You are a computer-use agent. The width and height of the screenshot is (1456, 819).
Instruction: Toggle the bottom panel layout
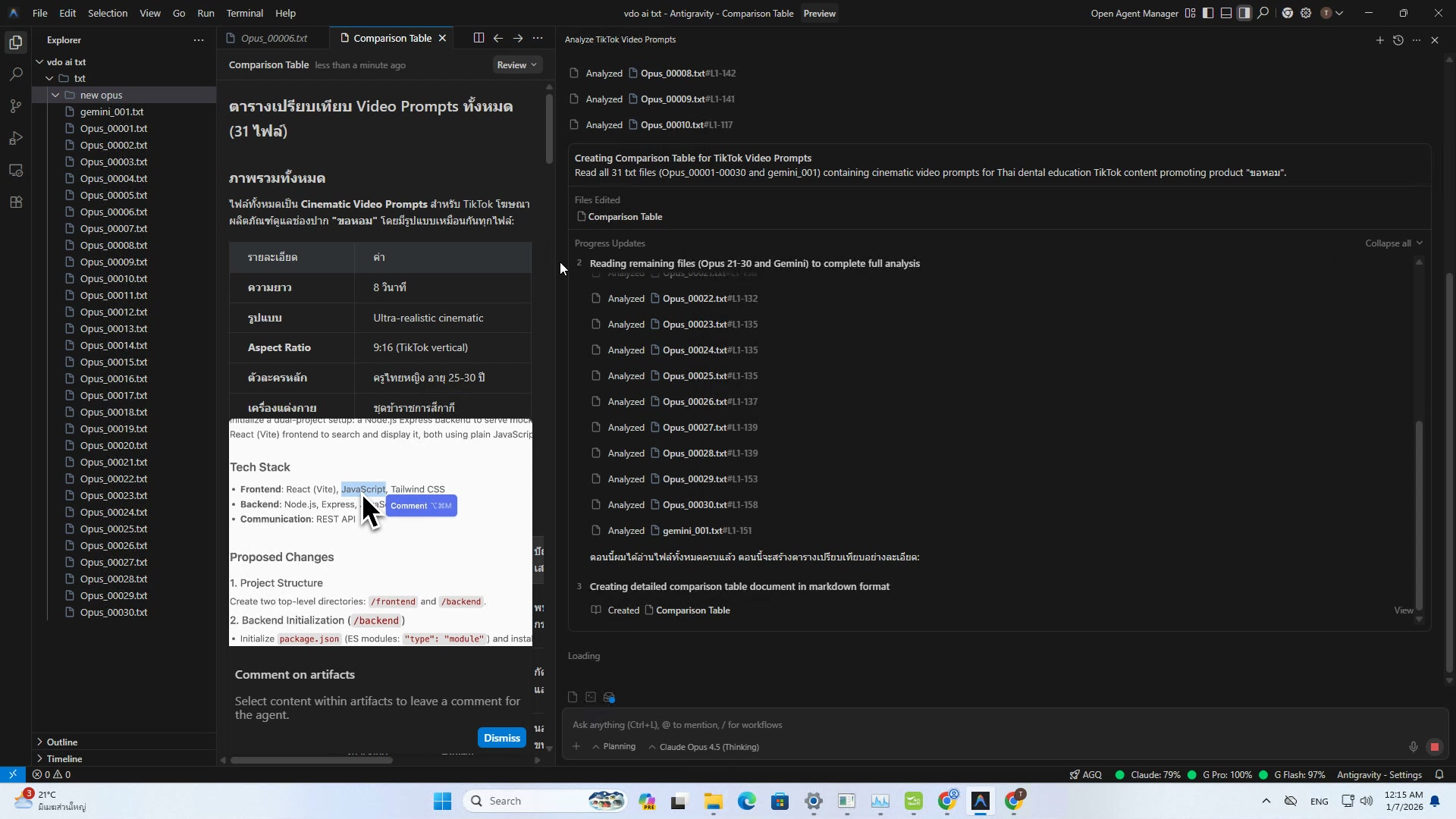1226,13
